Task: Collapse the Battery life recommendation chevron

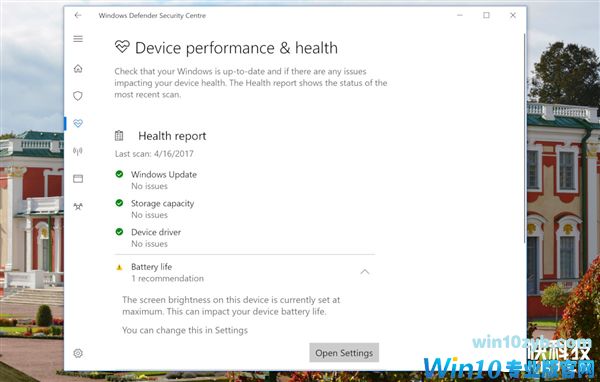Action: 365,272
